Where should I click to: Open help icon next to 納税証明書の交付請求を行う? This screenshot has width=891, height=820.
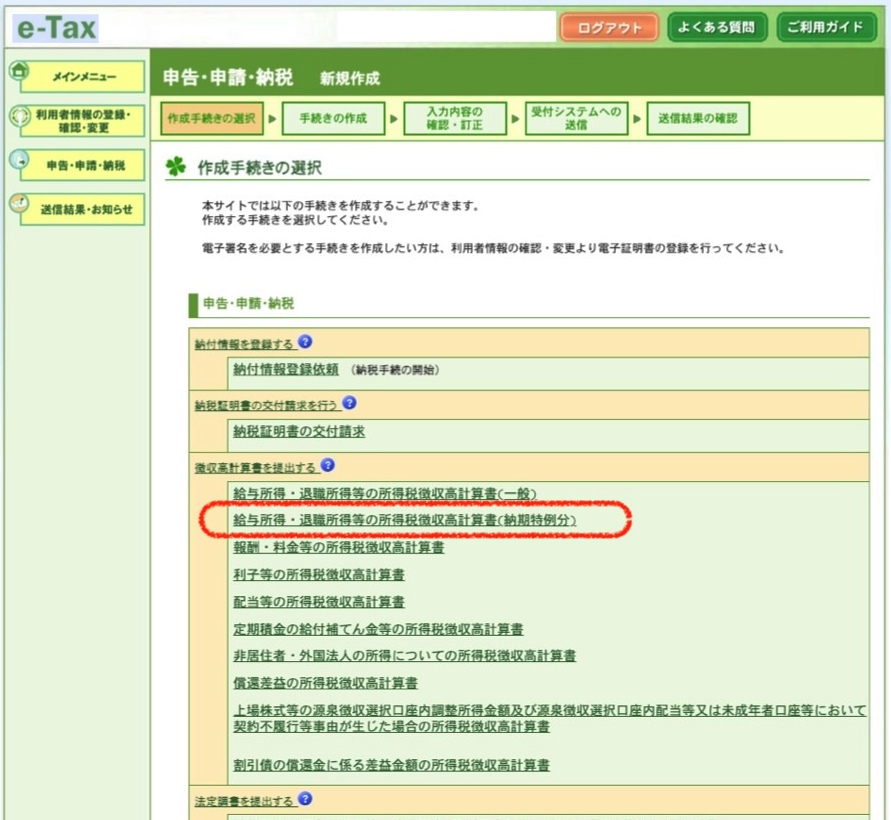click(x=349, y=403)
